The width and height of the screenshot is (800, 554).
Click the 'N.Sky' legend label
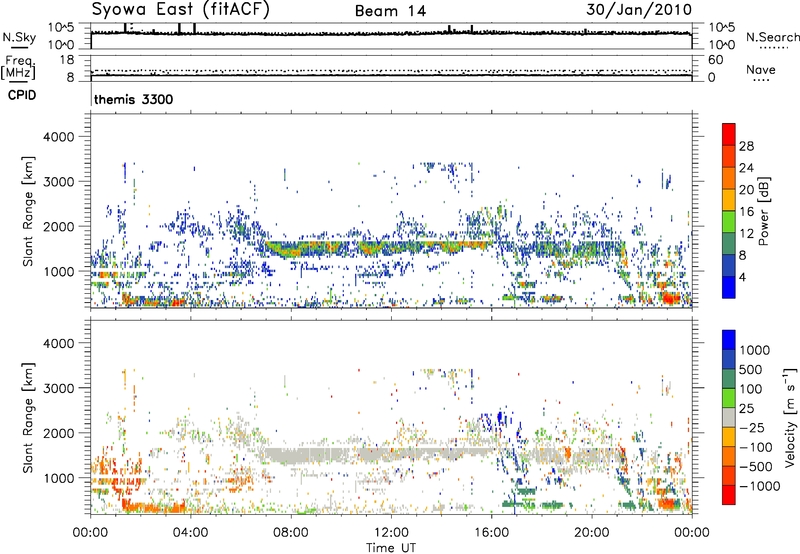(19, 37)
